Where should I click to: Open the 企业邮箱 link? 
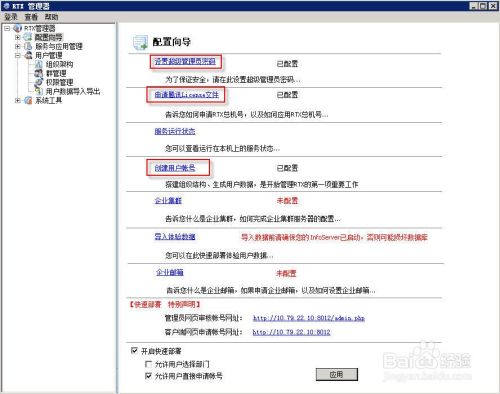tap(170, 273)
